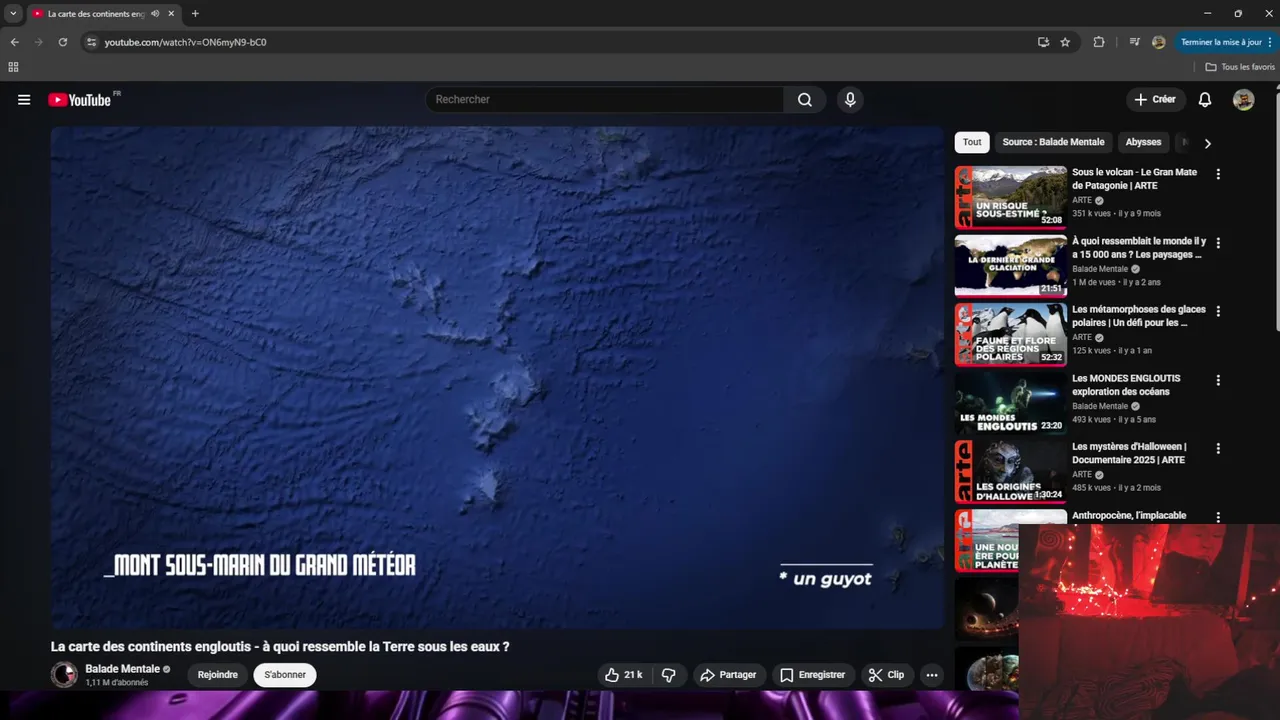Click the Rechercher search field
This screenshot has width=1280, height=720.
(x=605, y=100)
